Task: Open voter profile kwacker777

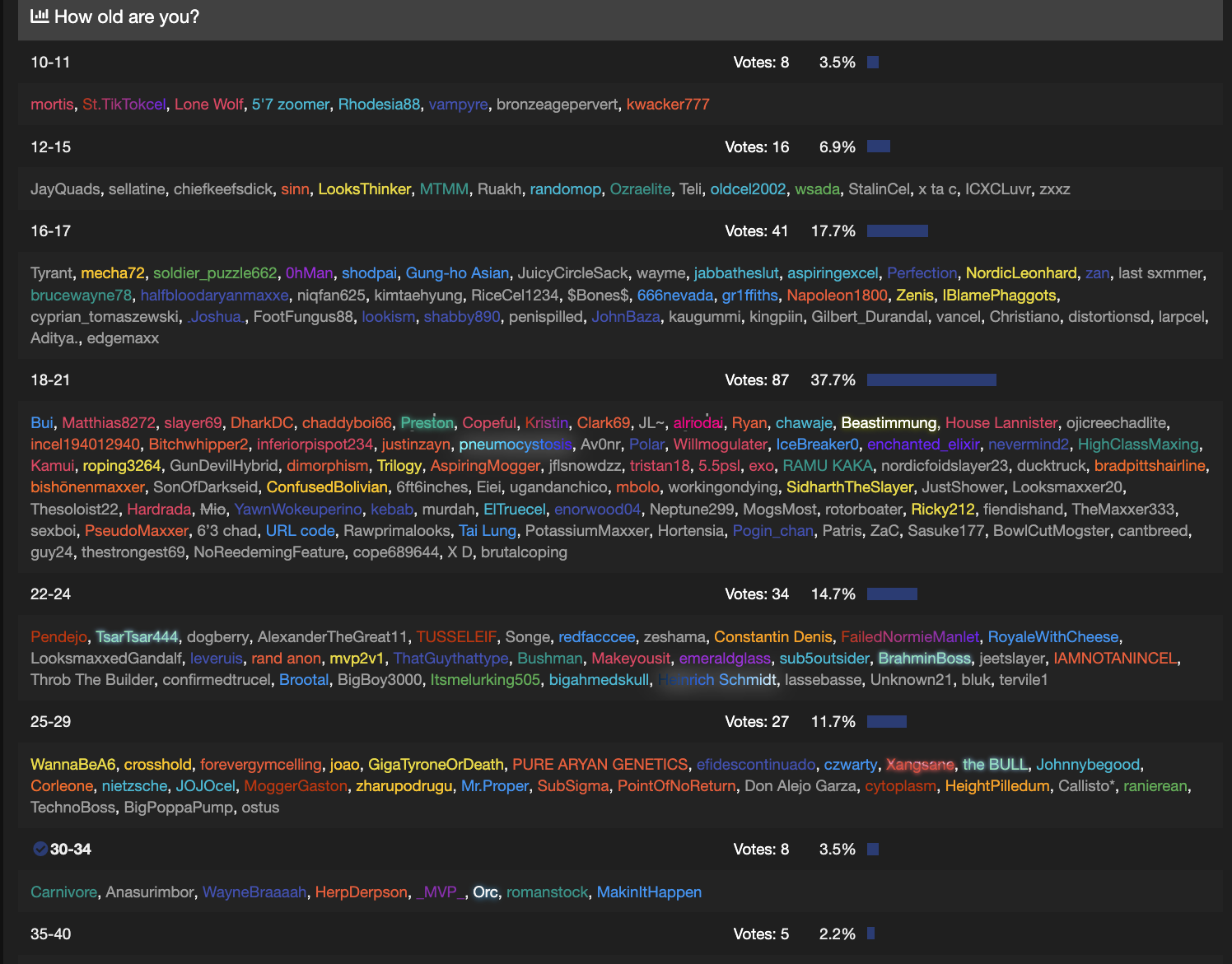Action: pyautogui.click(x=668, y=105)
